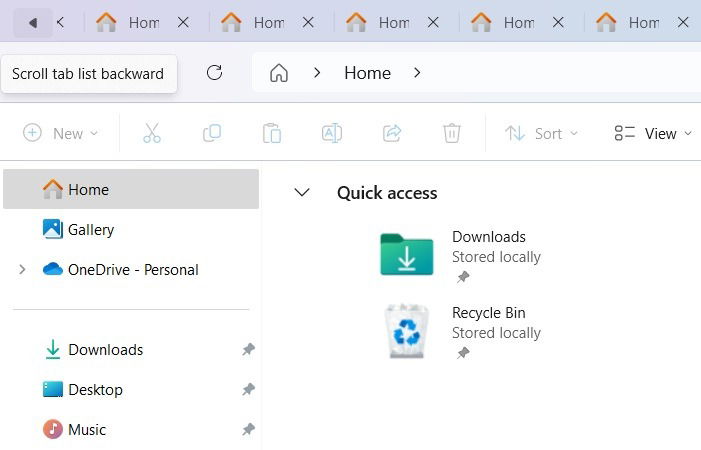This screenshot has width=701, height=450.
Task: Open the Sort options dropdown
Action: coord(541,133)
